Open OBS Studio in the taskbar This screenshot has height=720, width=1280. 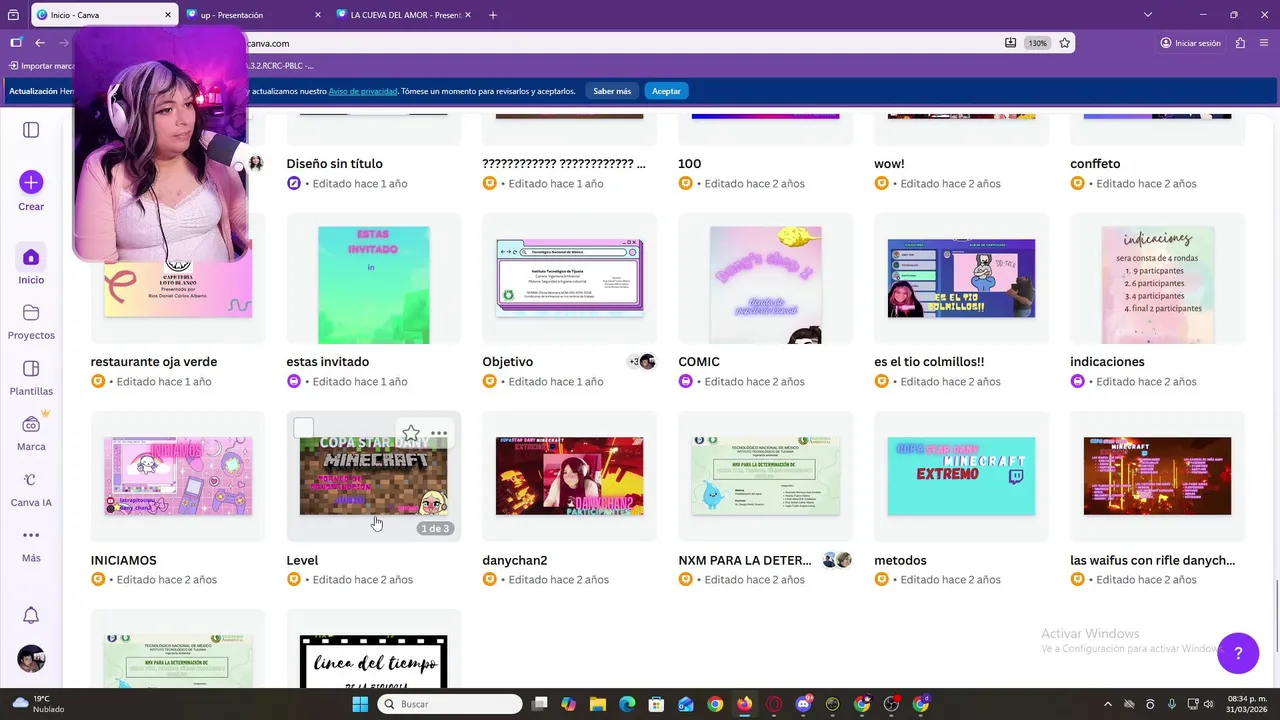(892, 704)
